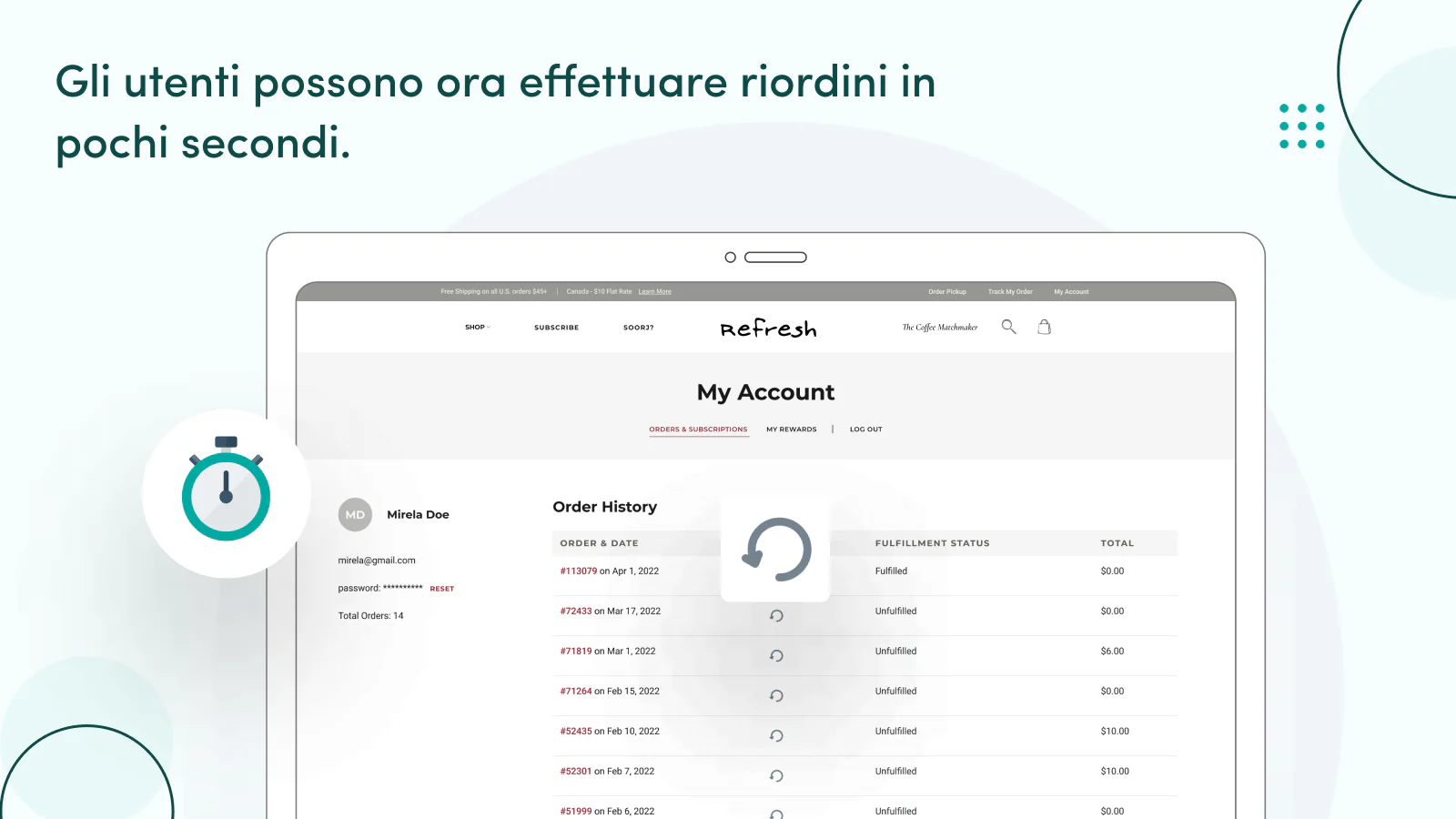The width and height of the screenshot is (1456, 819).
Task: Click the Order History heading
Action: point(604,507)
